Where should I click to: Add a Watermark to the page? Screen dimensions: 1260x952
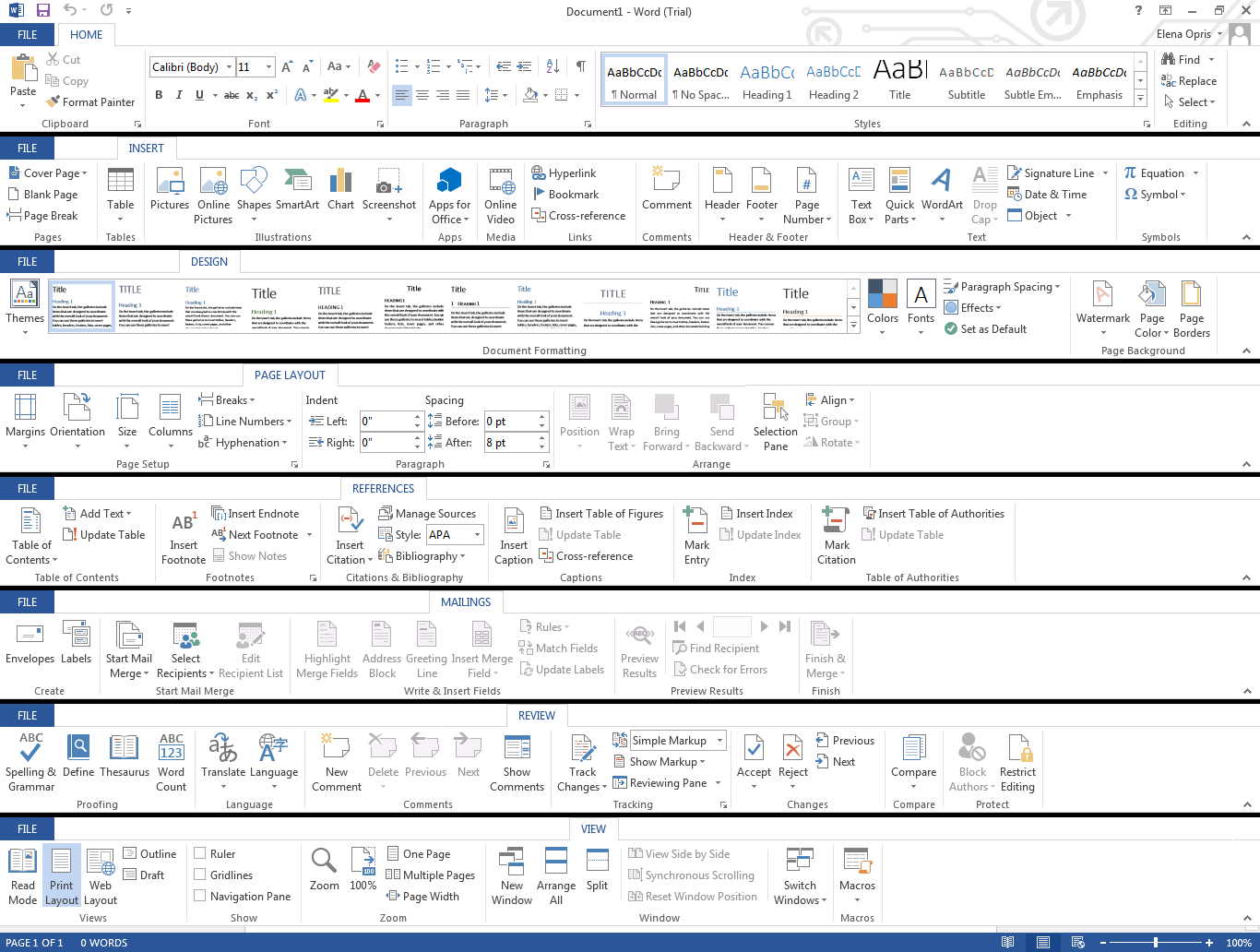[x=1102, y=295]
